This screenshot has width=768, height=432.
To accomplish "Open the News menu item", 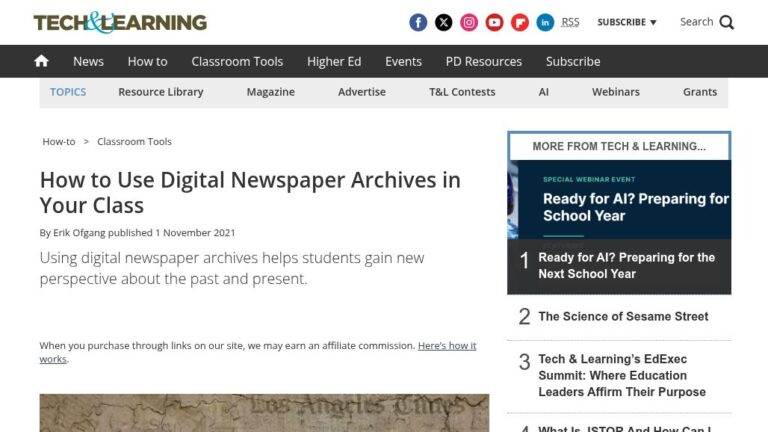I will click(x=88, y=61).
